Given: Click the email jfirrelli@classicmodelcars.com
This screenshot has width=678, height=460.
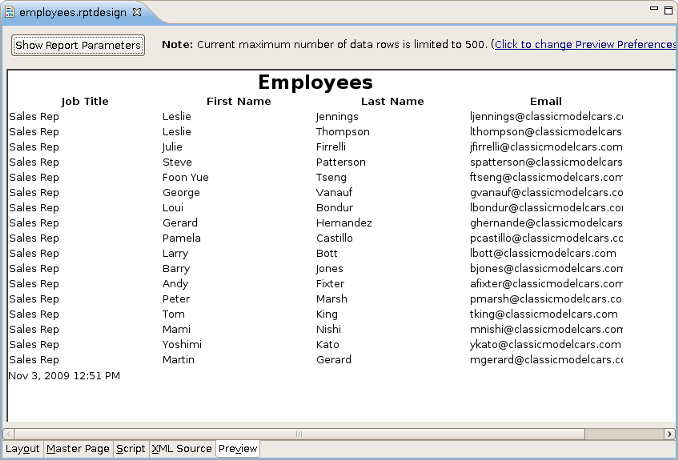Looking at the screenshot, I should point(546,147).
